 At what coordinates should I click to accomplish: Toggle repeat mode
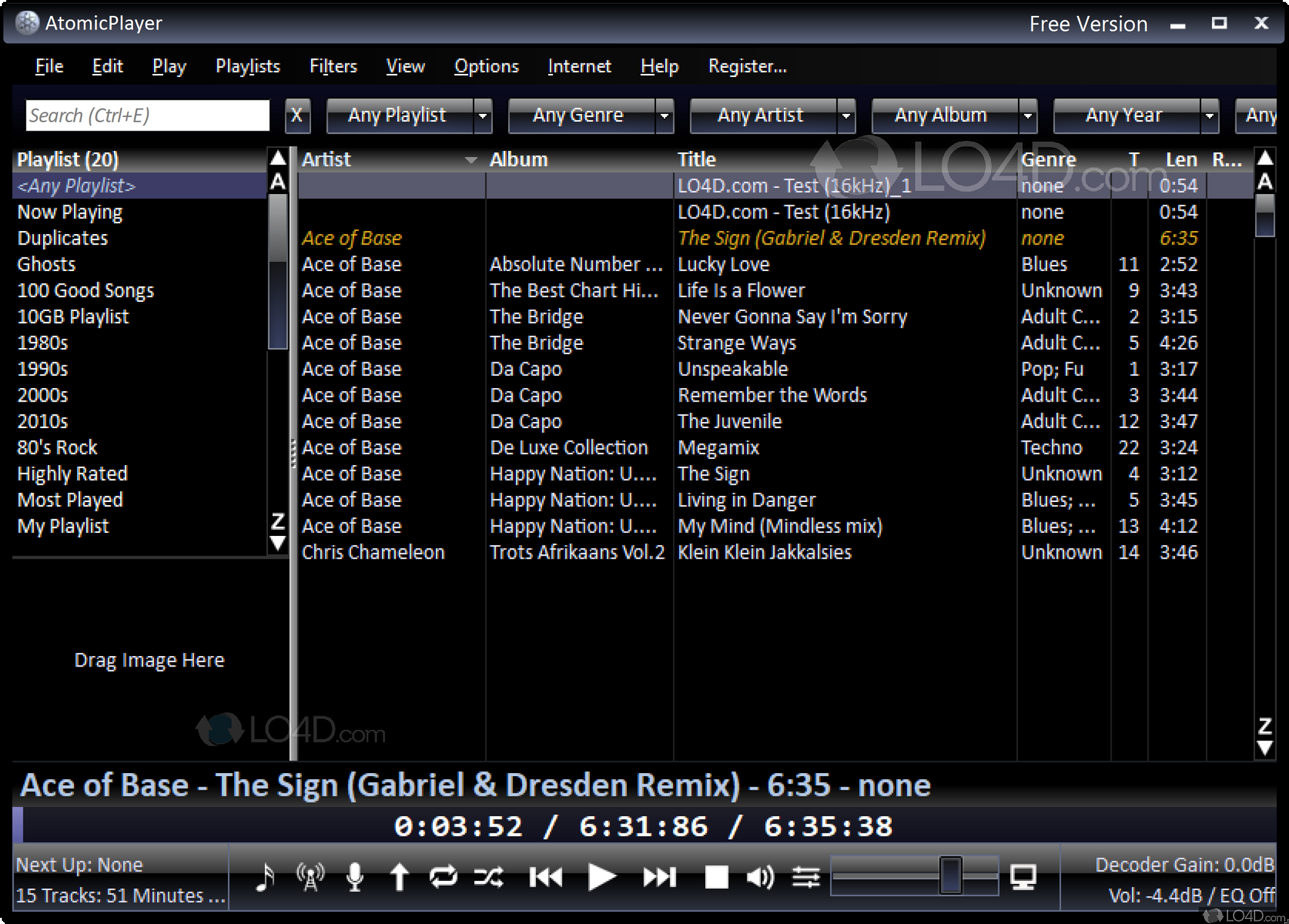point(443,877)
